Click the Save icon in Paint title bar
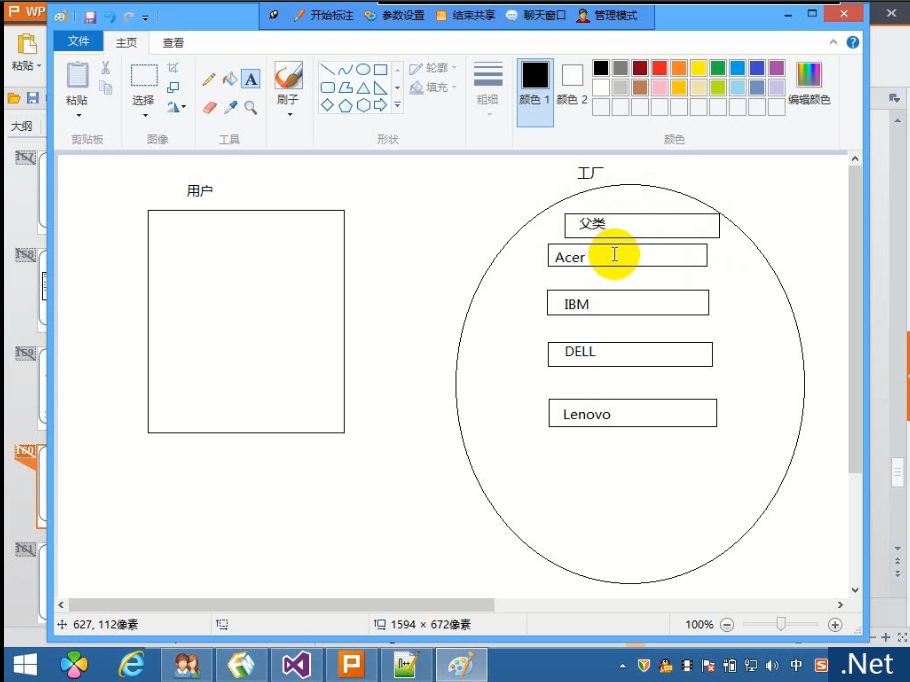The height and width of the screenshot is (682, 910). tap(89, 17)
